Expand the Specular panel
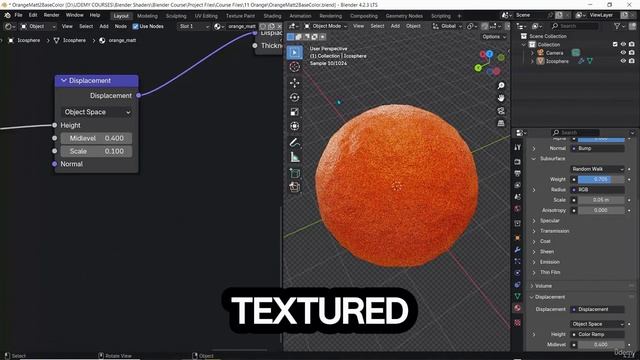Screen dimensions: 640x360 [x=549, y=221]
